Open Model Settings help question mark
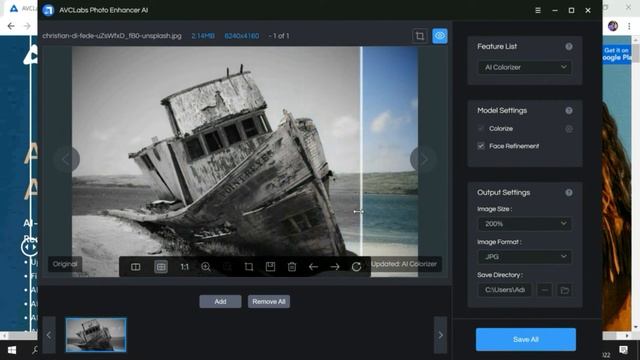Viewport: 640px width, 360px height. pos(569,111)
